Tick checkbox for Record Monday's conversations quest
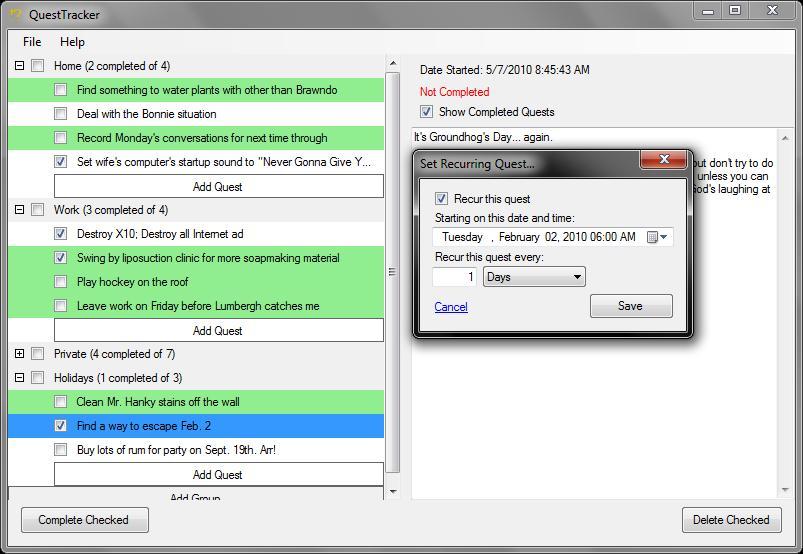 pos(60,137)
